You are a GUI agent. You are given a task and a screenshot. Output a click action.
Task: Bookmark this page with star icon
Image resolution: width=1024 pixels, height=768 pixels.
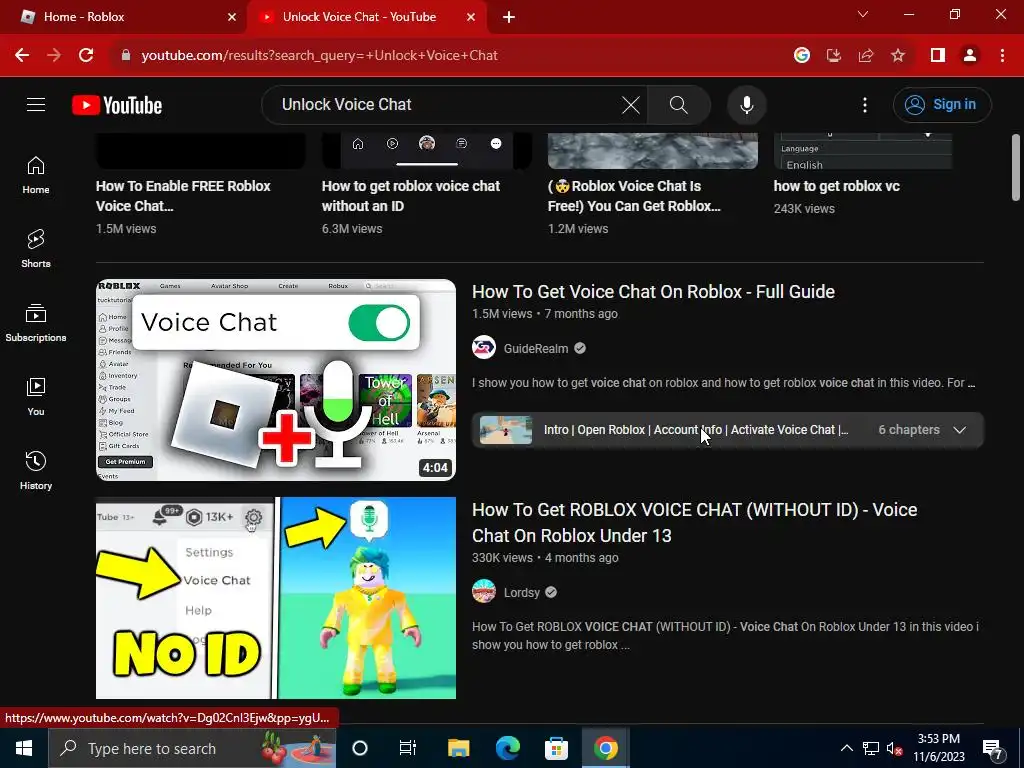coord(898,56)
